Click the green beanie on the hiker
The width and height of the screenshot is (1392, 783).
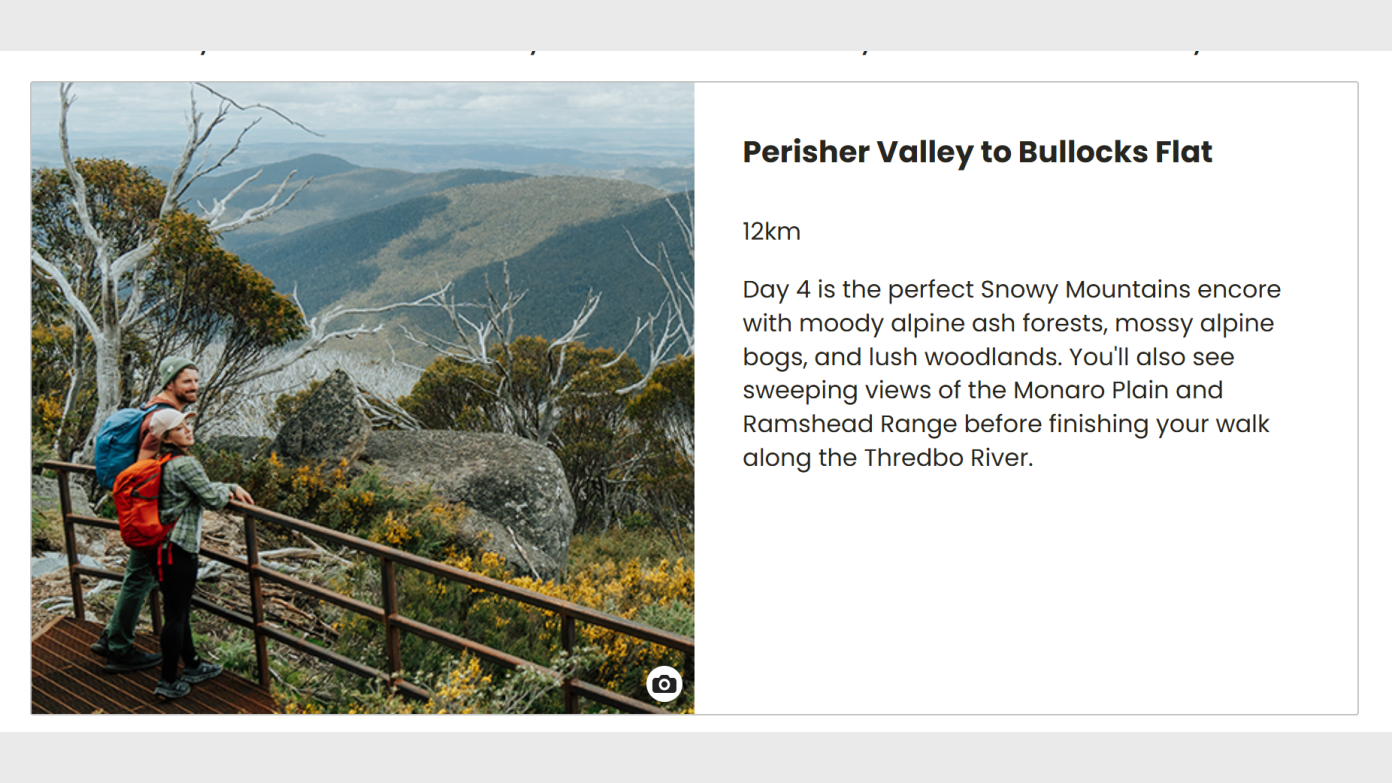176,368
